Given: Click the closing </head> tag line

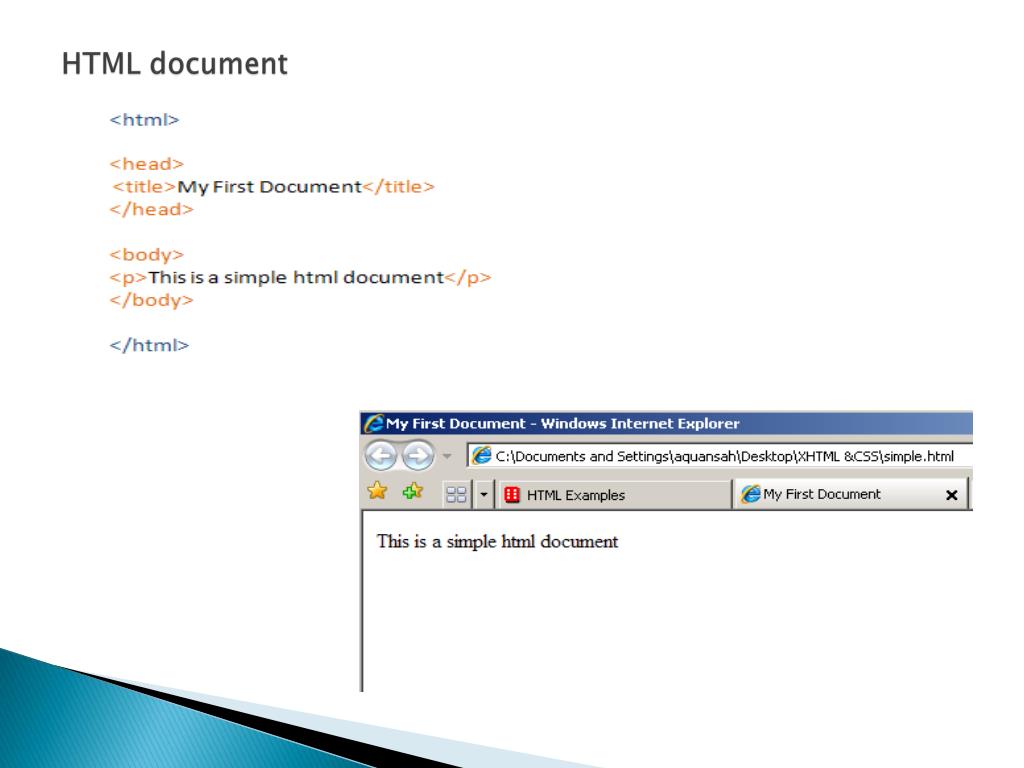Looking at the screenshot, I should point(152,209).
